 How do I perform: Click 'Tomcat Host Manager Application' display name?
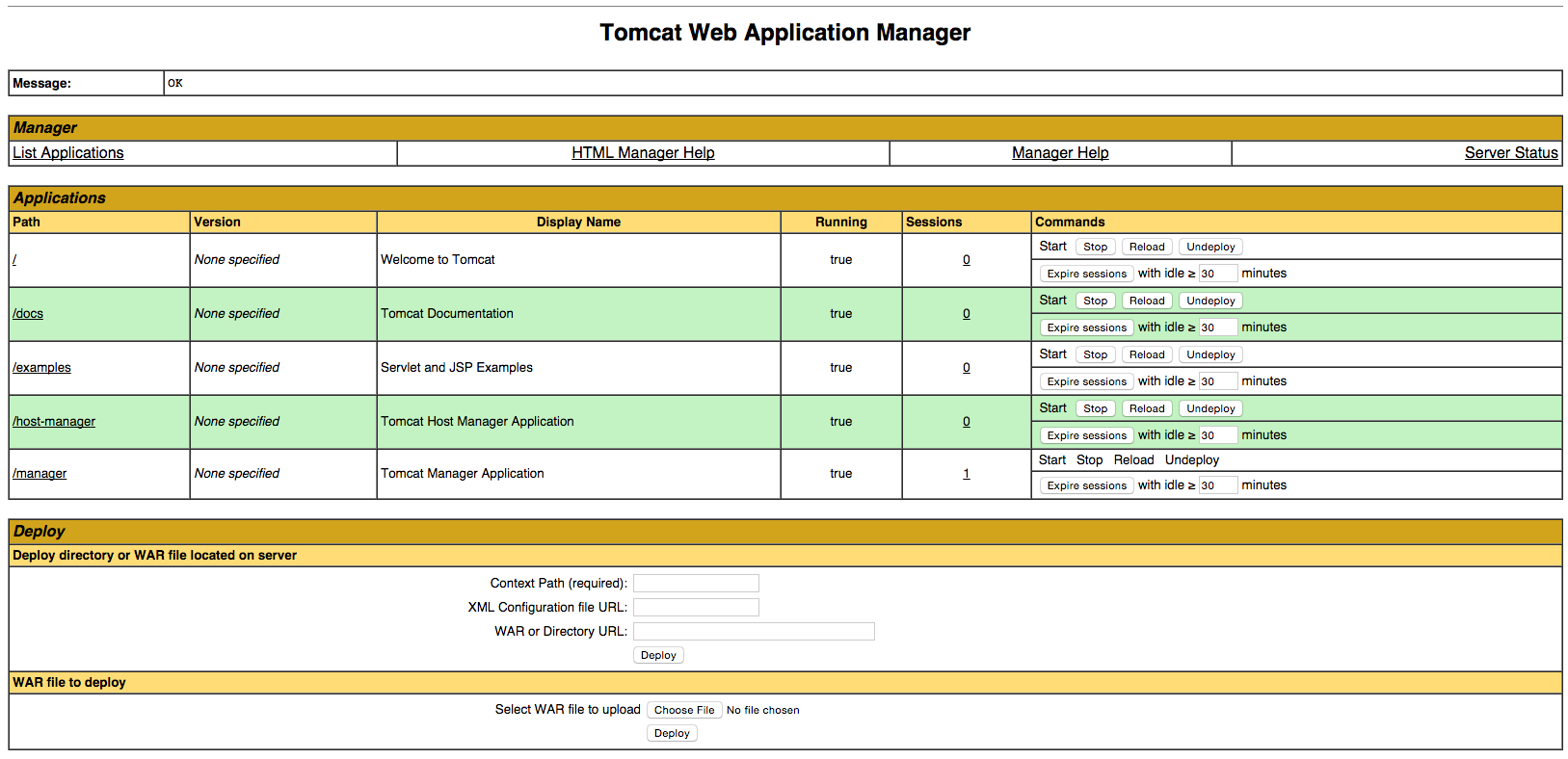(x=477, y=422)
